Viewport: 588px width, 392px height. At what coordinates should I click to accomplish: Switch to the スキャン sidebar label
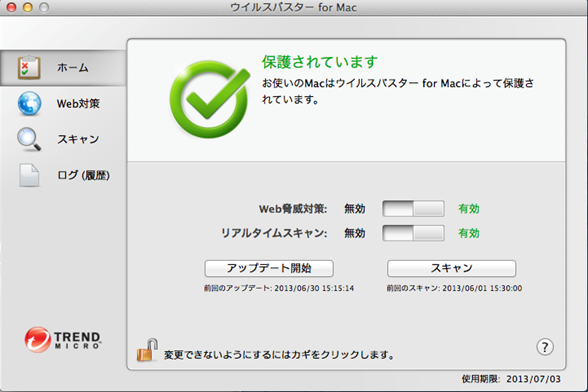78,139
